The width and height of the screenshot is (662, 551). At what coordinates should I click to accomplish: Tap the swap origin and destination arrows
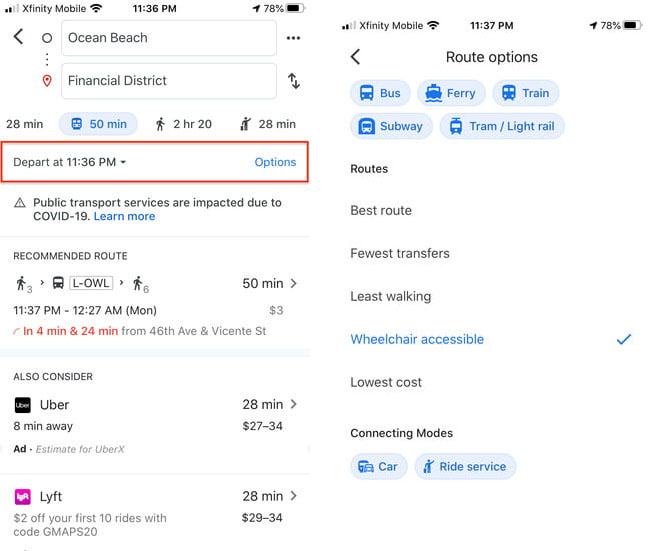[293, 81]
